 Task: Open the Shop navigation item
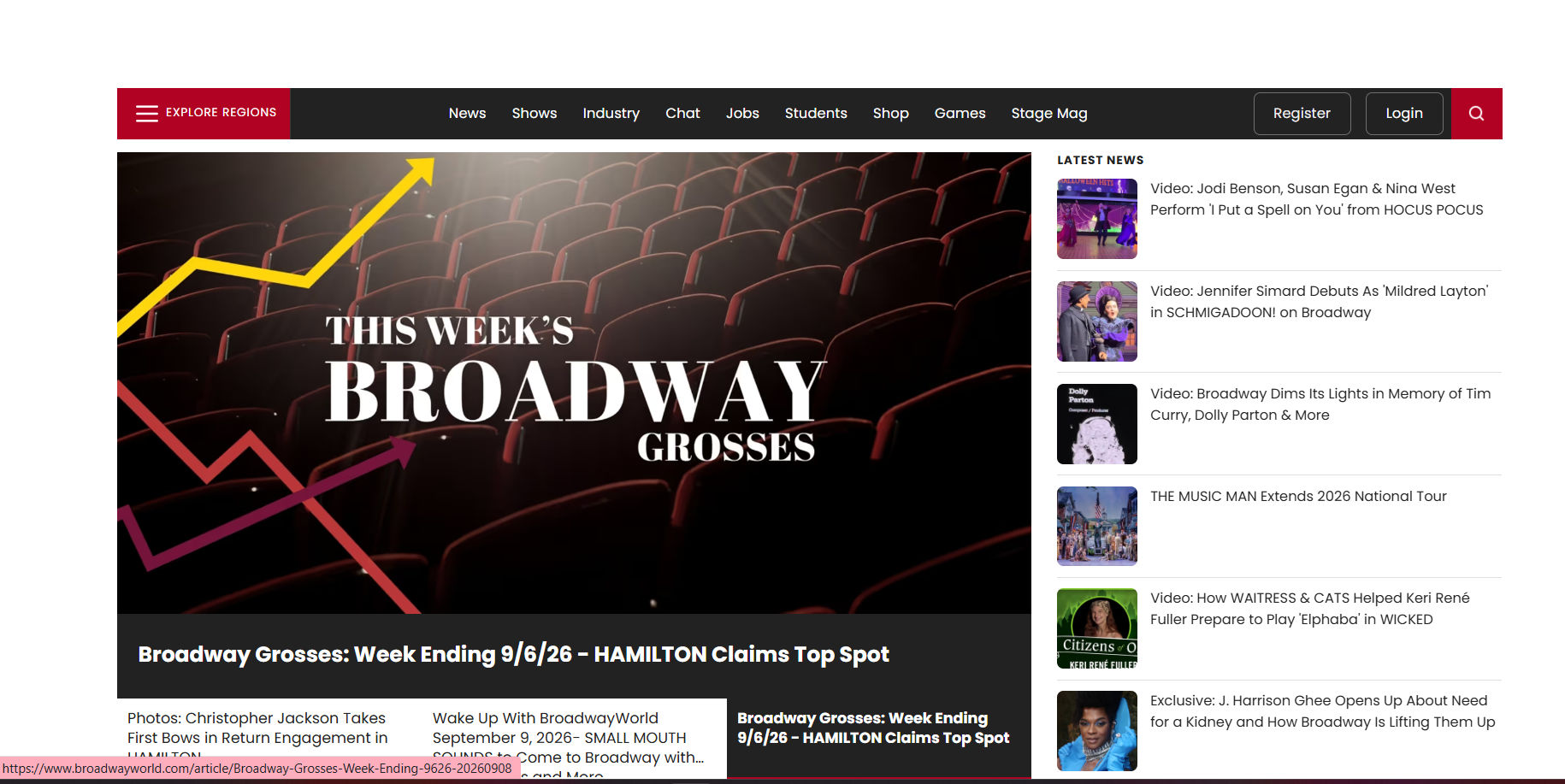(890, 113)
